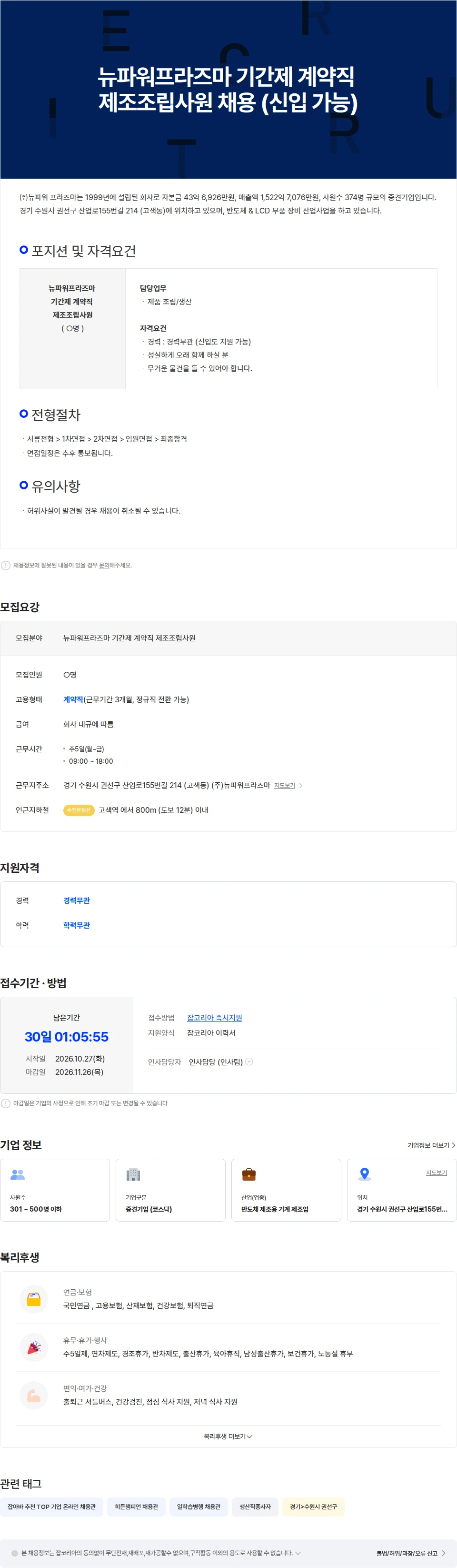Click 계약직 employment type text
The height and width of the screenshot is (1568, 457).
click(73, 699)
